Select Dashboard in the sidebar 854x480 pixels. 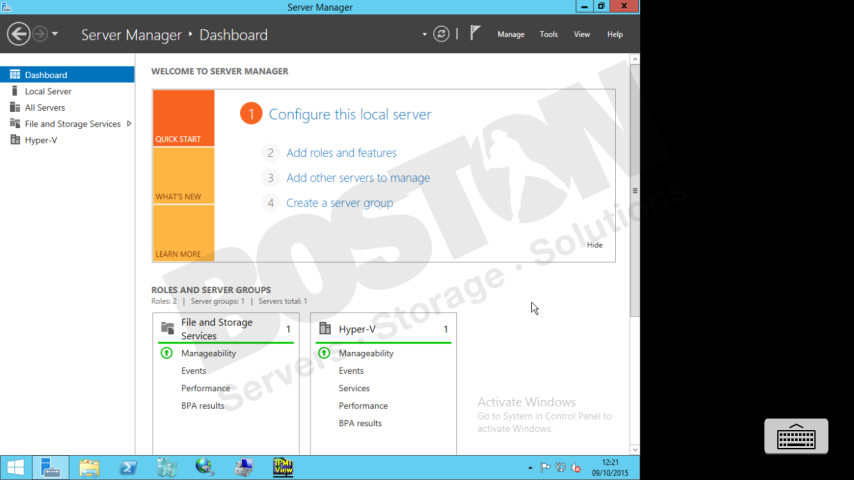[x=67, y=75]
